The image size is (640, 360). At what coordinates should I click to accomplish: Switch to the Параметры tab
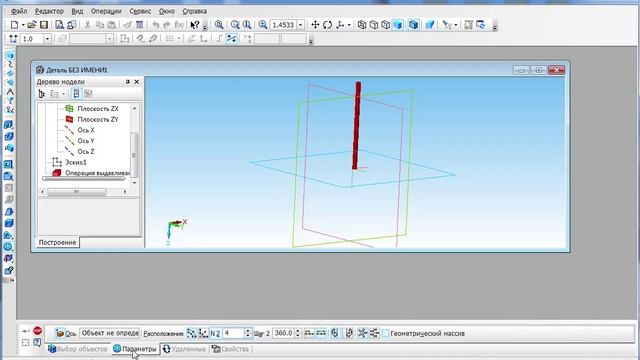pyautogui.click(x=135, y=349)
